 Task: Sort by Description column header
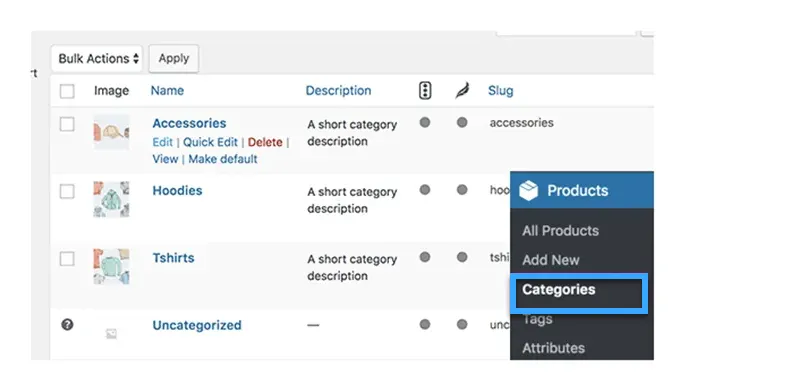pyautogui.click(x=338, y=91)
